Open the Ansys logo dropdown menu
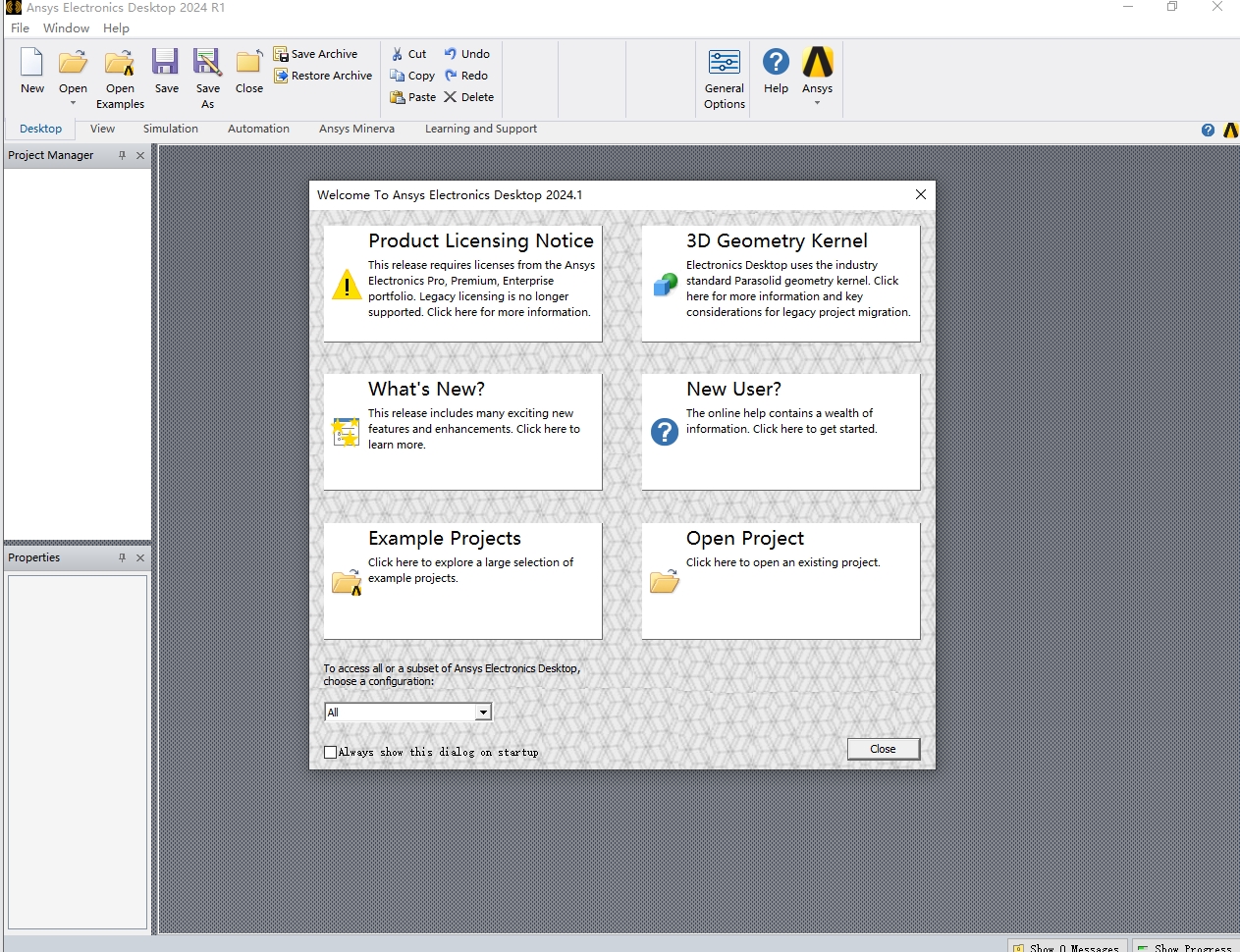Image resolution: width=1240 pixels, height=952 pixels. pyautogui.click(x=817, y=103)
